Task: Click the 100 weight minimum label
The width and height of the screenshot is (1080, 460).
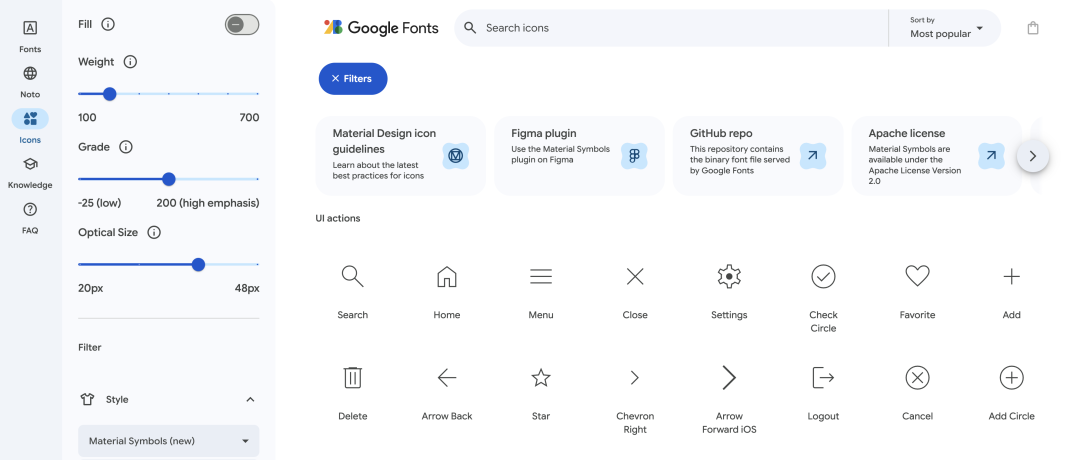Action: (87, 118)
